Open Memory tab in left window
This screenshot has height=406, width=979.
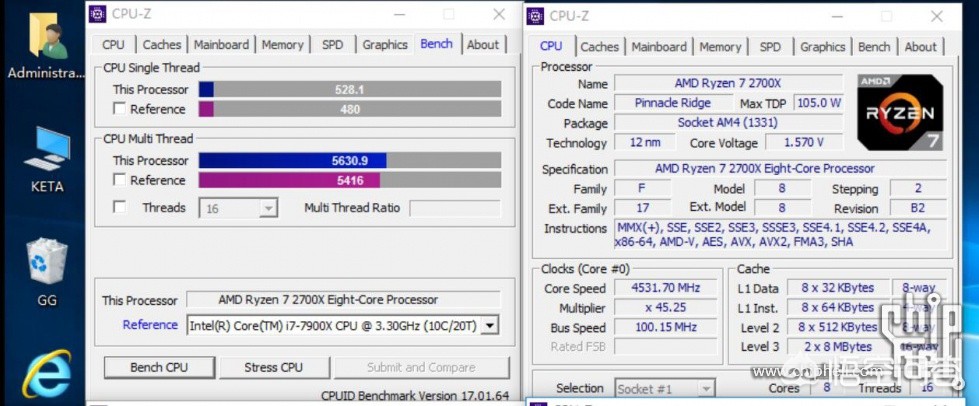(282, 45)
